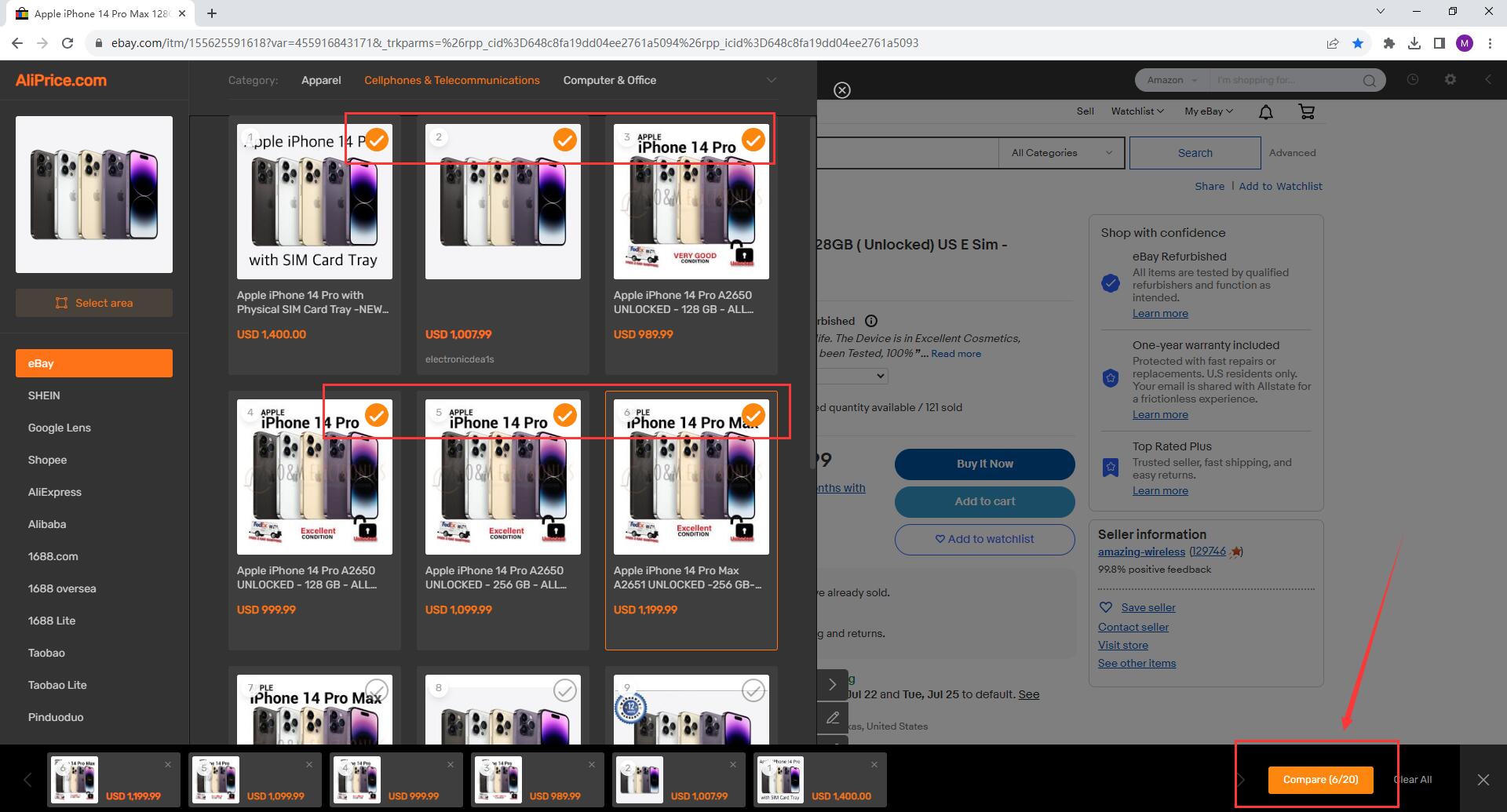Image resolution: width=1507 pixels, height=812 pixels.
Task: Remove USD 1,007.99 item from compare tray
Action: pyautogui.click(x=733, y=764)
